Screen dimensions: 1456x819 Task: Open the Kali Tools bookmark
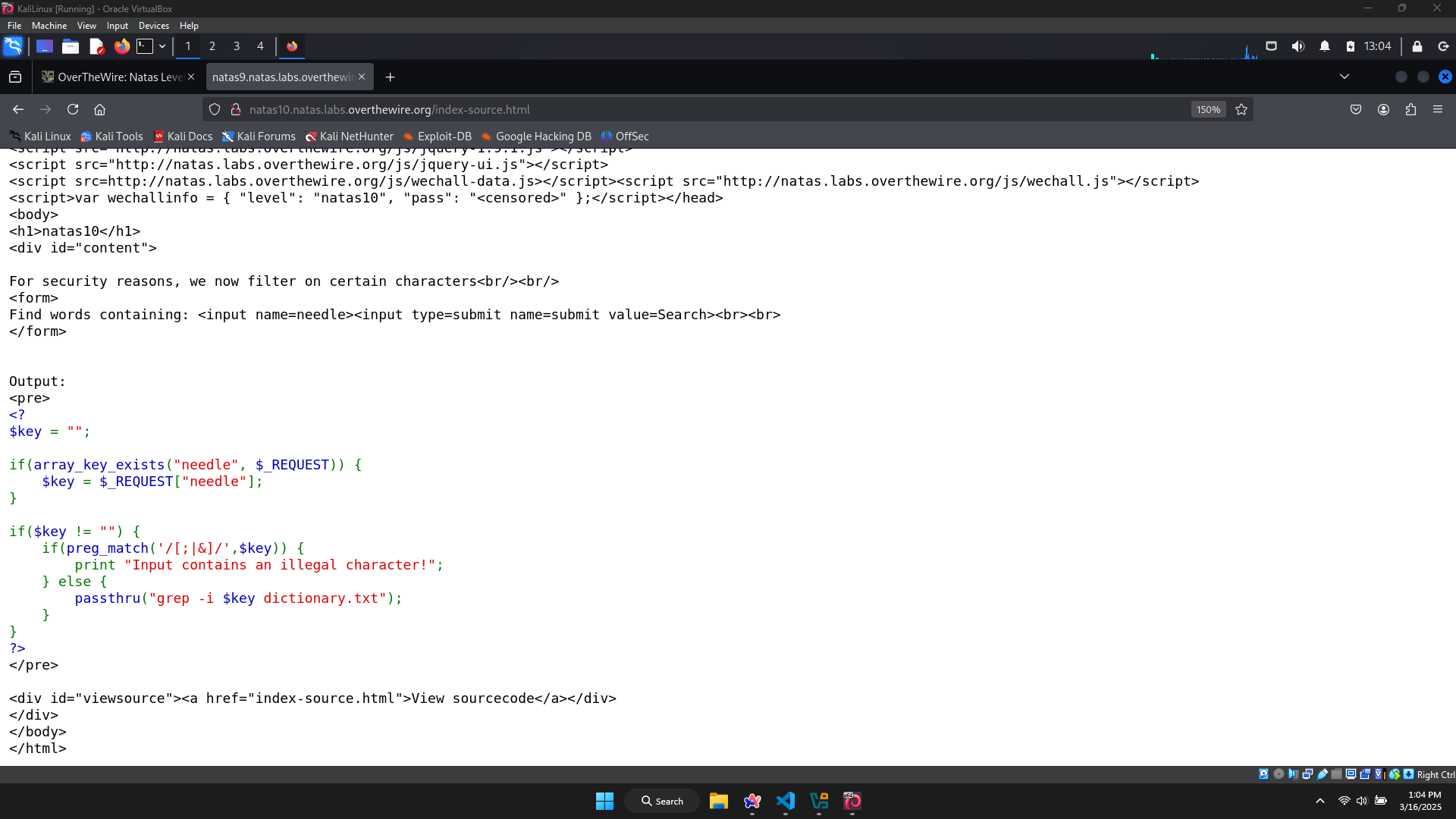click(111, 136)
